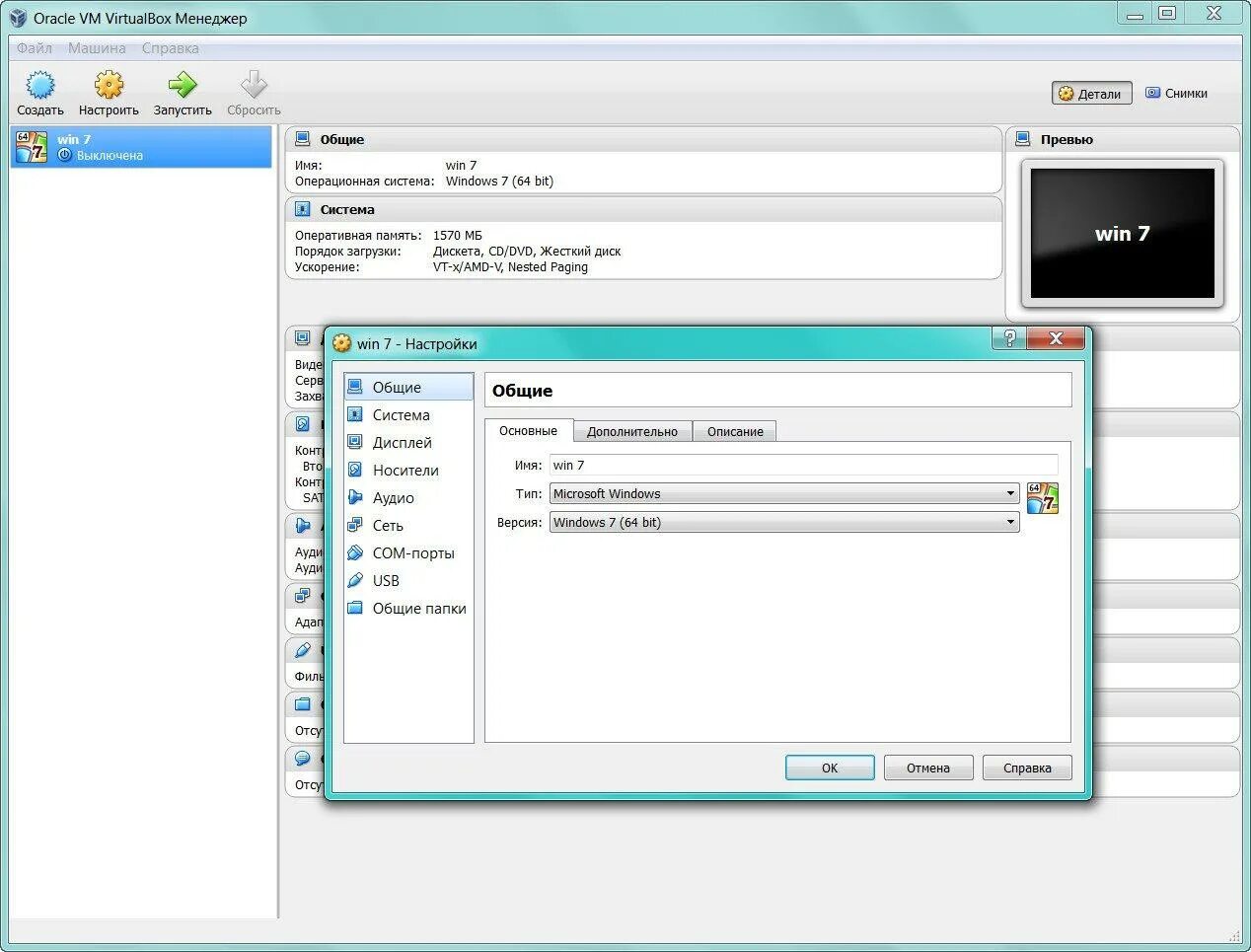Click the Система section header in details pane
1251x952 pixels.
[x=643, y=209]
